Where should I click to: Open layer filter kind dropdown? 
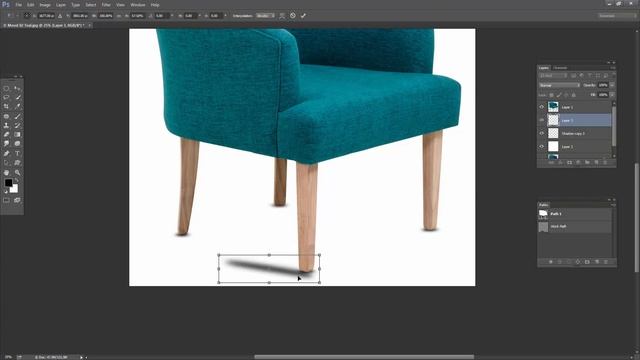553,76
